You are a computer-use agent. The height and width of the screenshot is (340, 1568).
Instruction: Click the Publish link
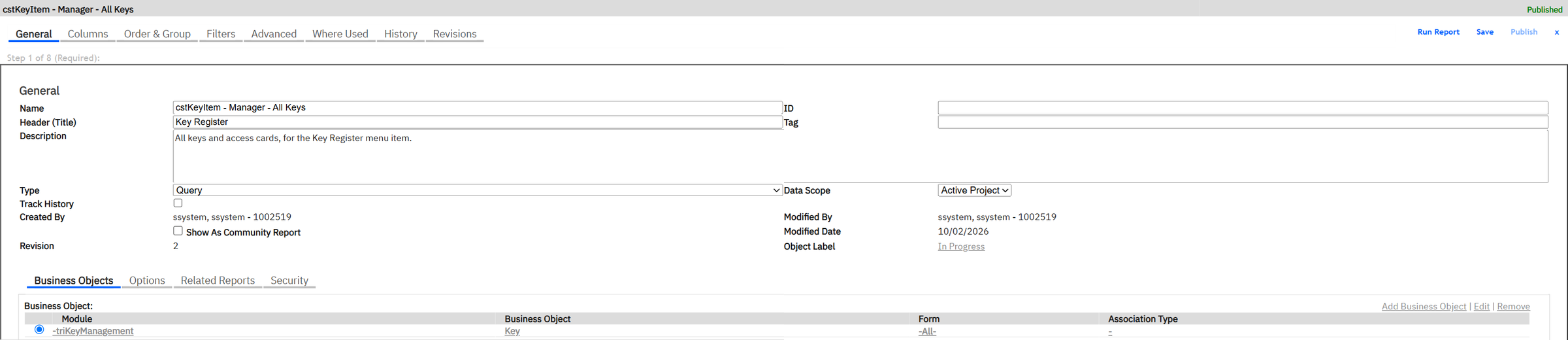[1524, 32]
